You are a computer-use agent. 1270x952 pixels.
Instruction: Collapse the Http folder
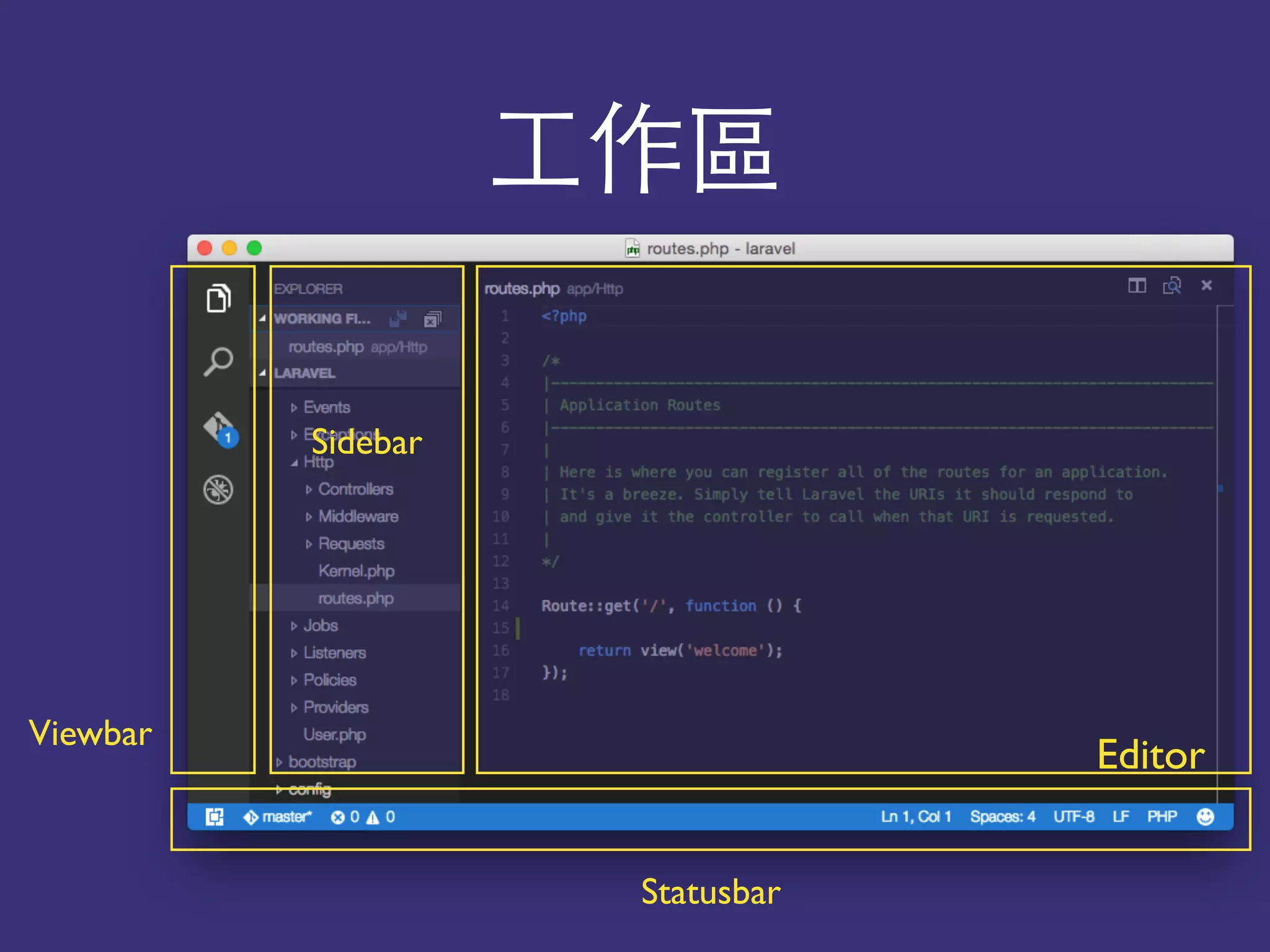click(x=294, y=462)
